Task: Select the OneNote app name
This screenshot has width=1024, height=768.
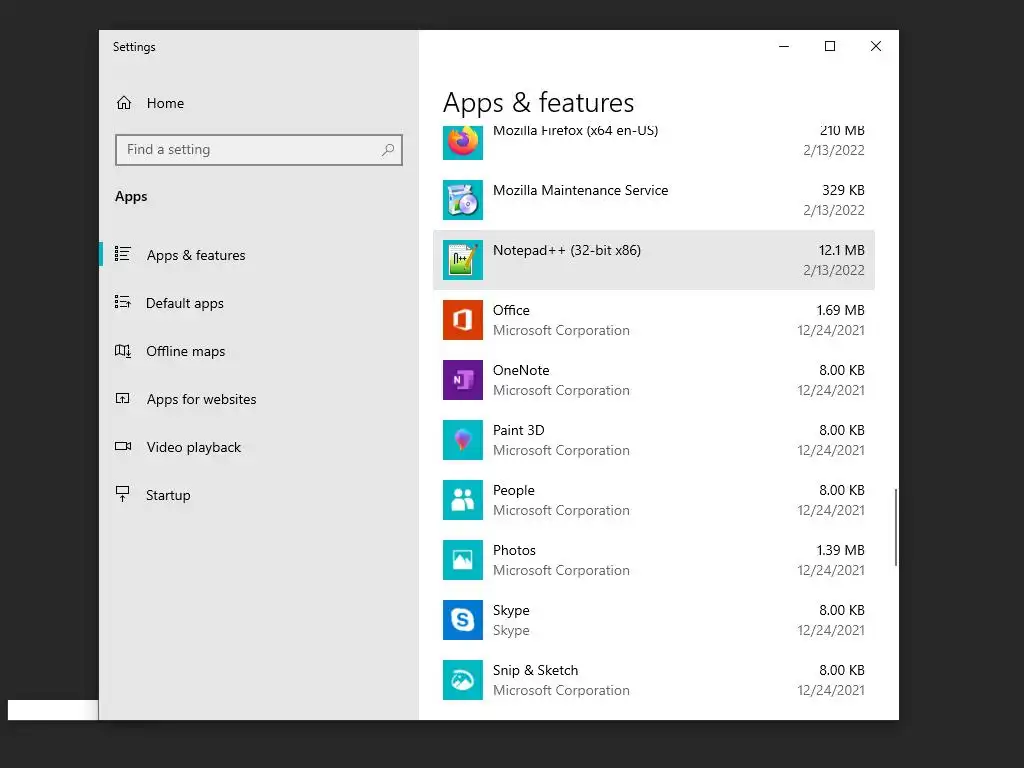Action: (x=521, y=370)
